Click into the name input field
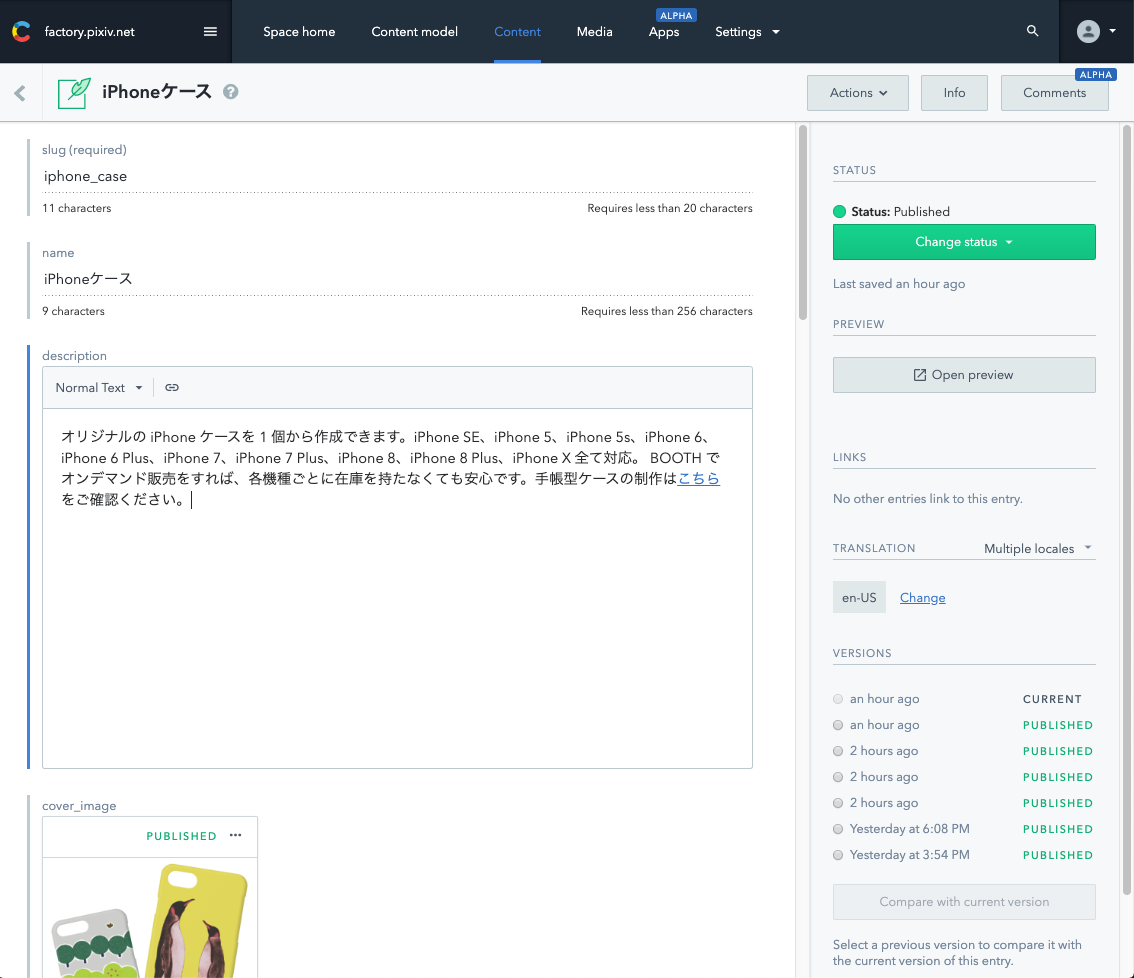 tap(397, 279)
